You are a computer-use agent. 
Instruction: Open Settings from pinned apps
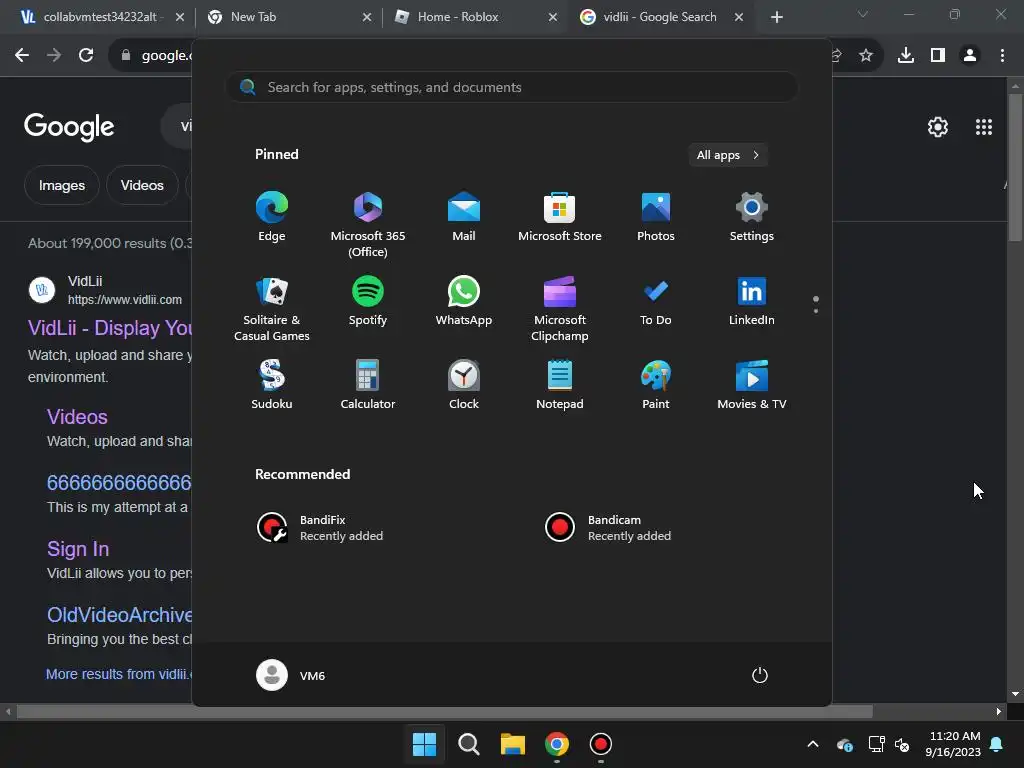[x=752, y=217]
